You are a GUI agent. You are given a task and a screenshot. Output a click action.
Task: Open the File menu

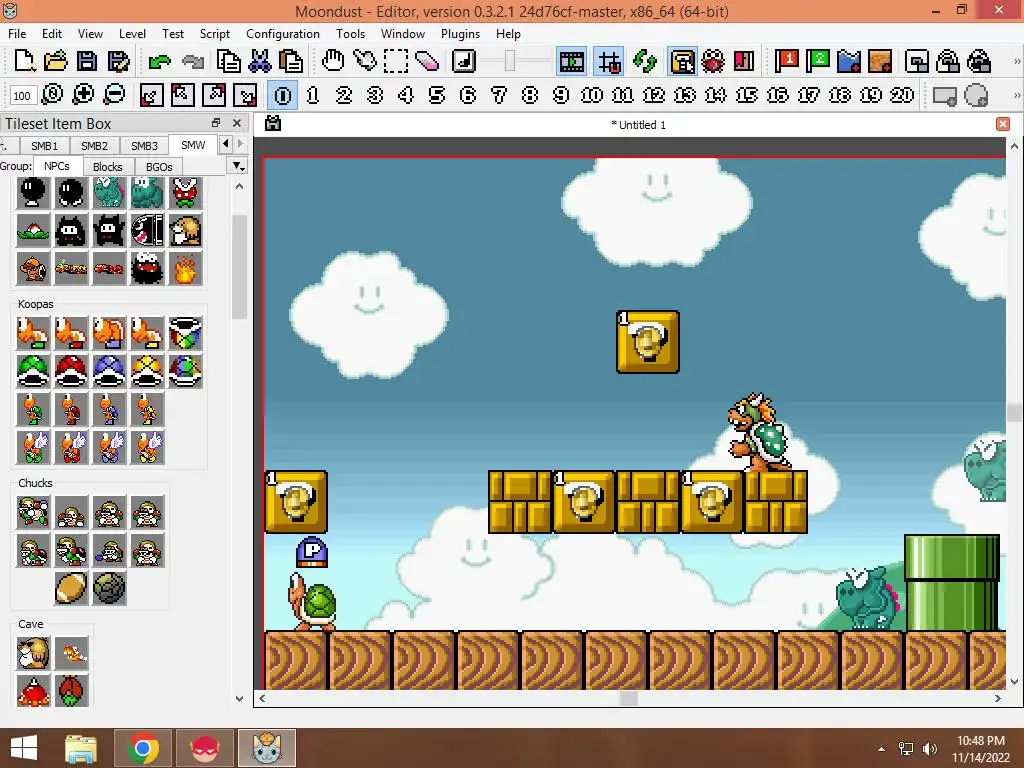[x=17, y=33]
